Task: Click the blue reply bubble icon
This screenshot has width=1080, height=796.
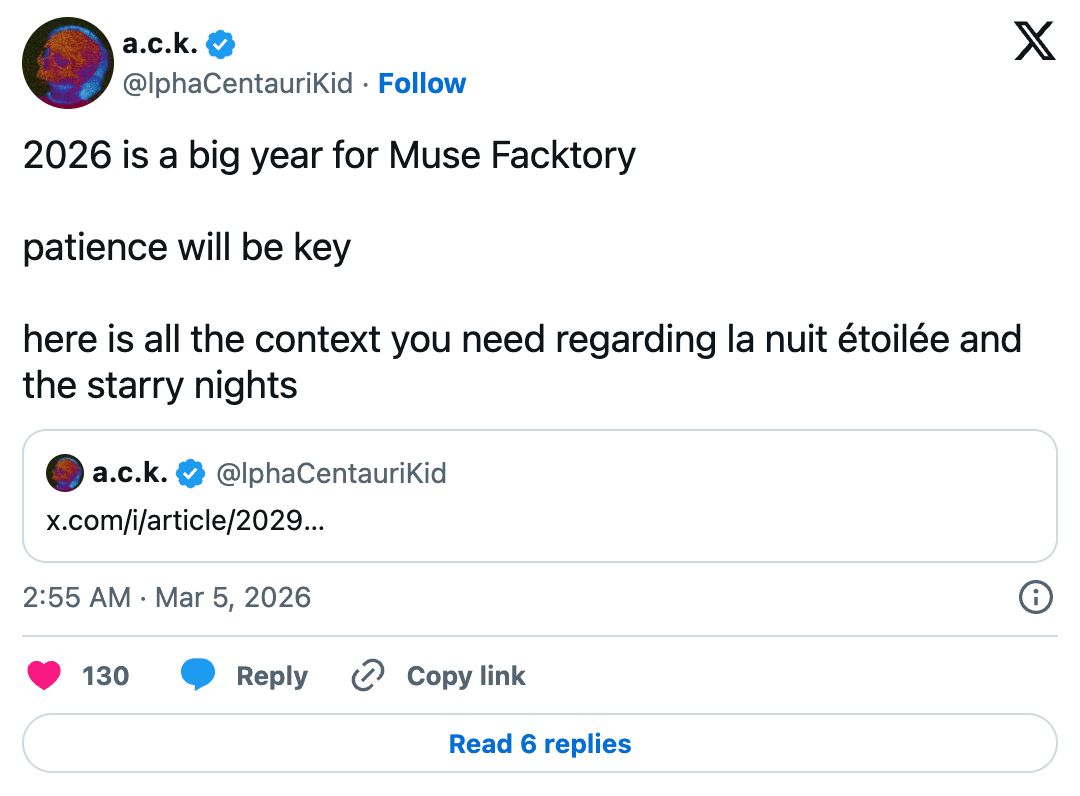Action: click(198, 676)
